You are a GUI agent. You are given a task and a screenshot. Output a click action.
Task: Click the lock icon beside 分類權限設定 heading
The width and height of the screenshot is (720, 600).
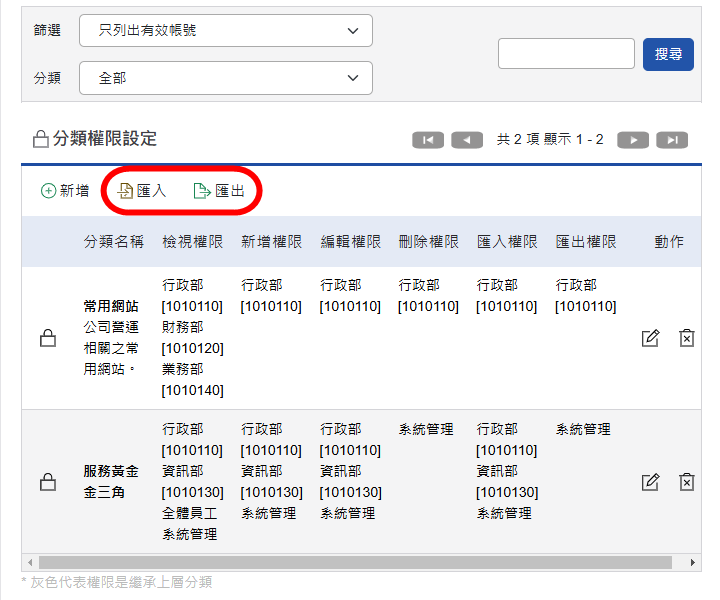41,139
